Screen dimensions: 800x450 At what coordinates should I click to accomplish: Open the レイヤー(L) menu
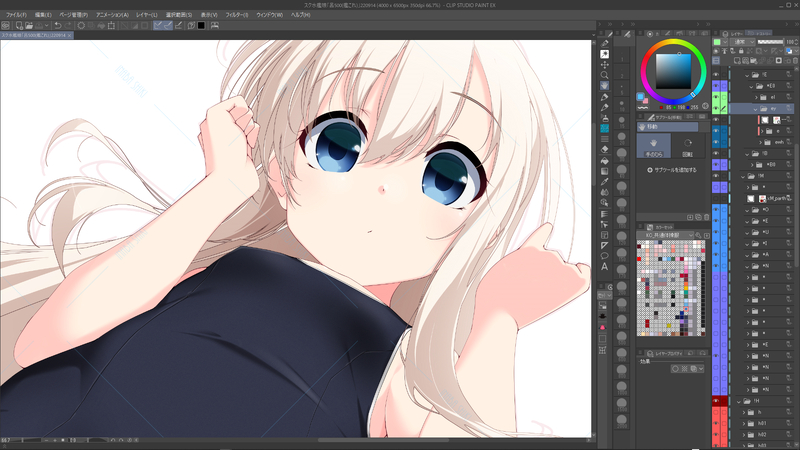click(146, 15)
